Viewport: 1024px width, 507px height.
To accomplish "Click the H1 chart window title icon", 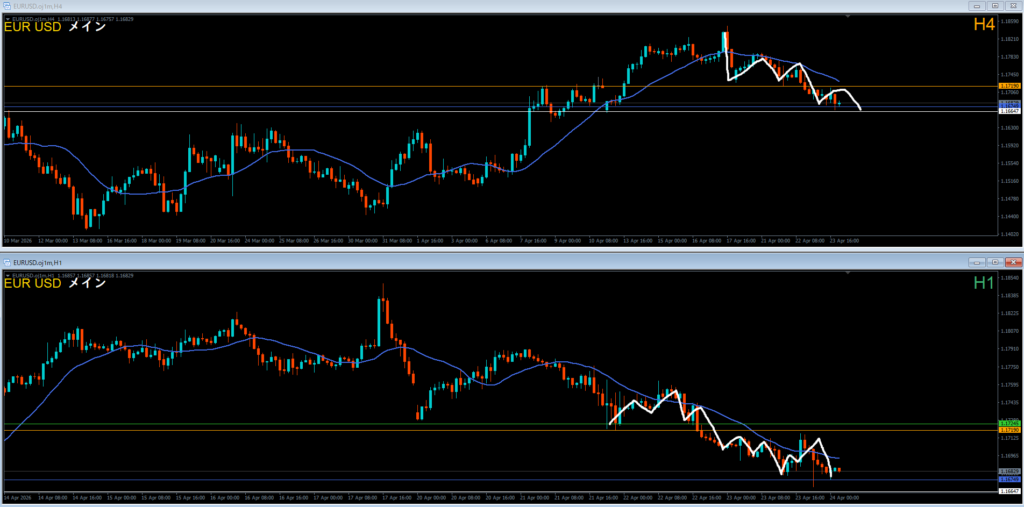I will click(6, 261).
